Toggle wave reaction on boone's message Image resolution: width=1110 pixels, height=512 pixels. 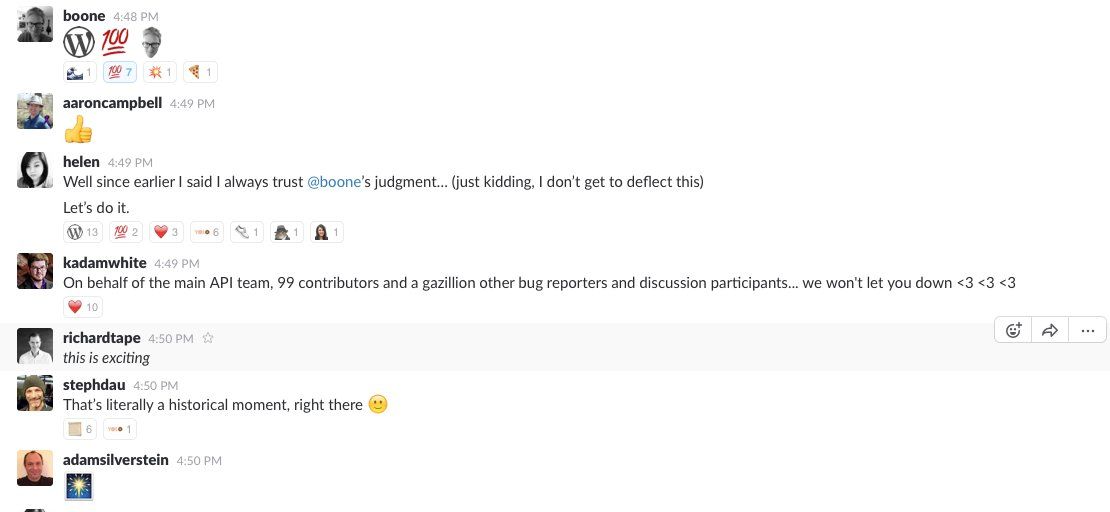[x=80, y=72]
